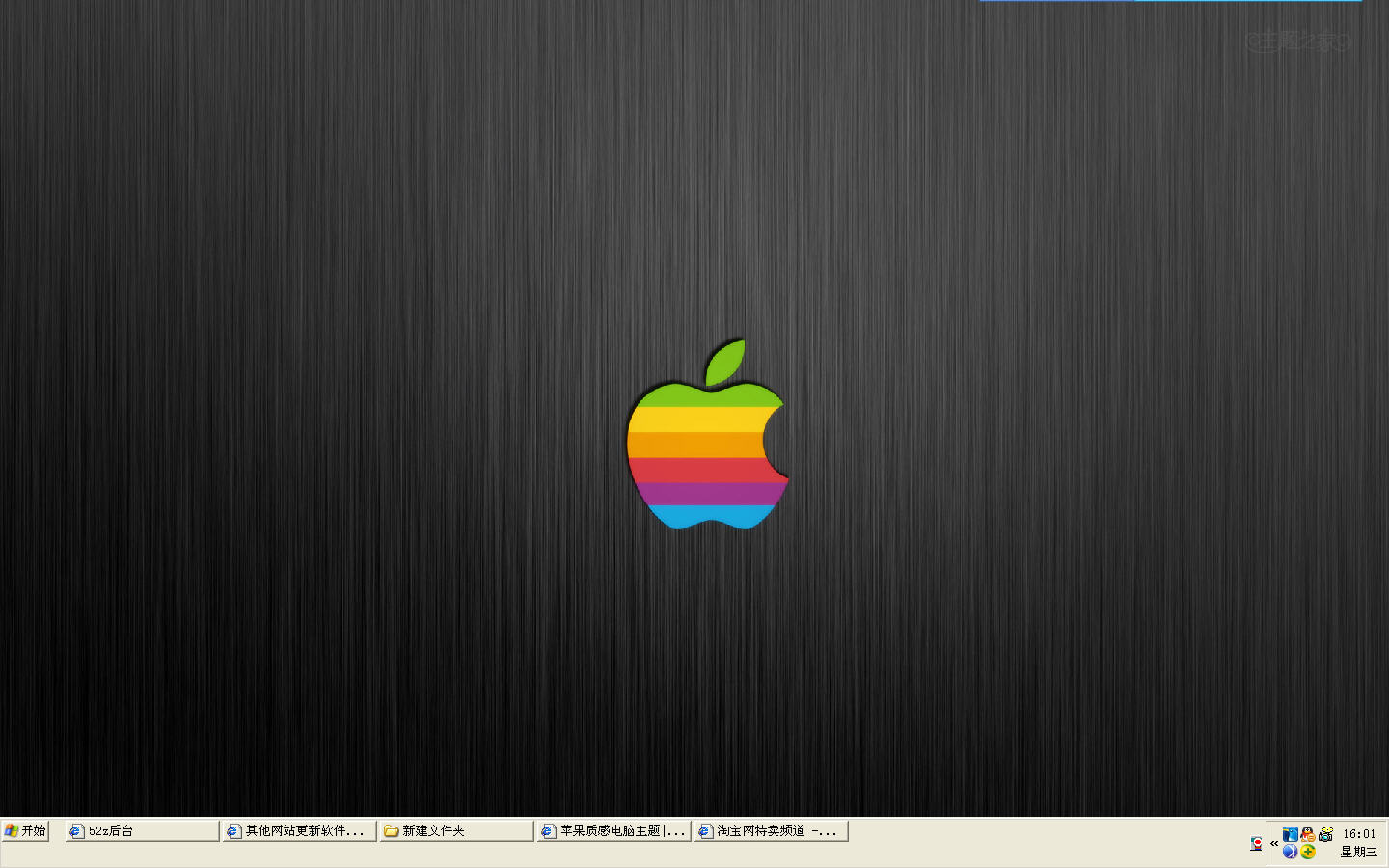Switch to 淘宝网特卖频道 browser window
Image resolution: width=1389 pixels, height=868 pixels.
[x=771, y=830]
